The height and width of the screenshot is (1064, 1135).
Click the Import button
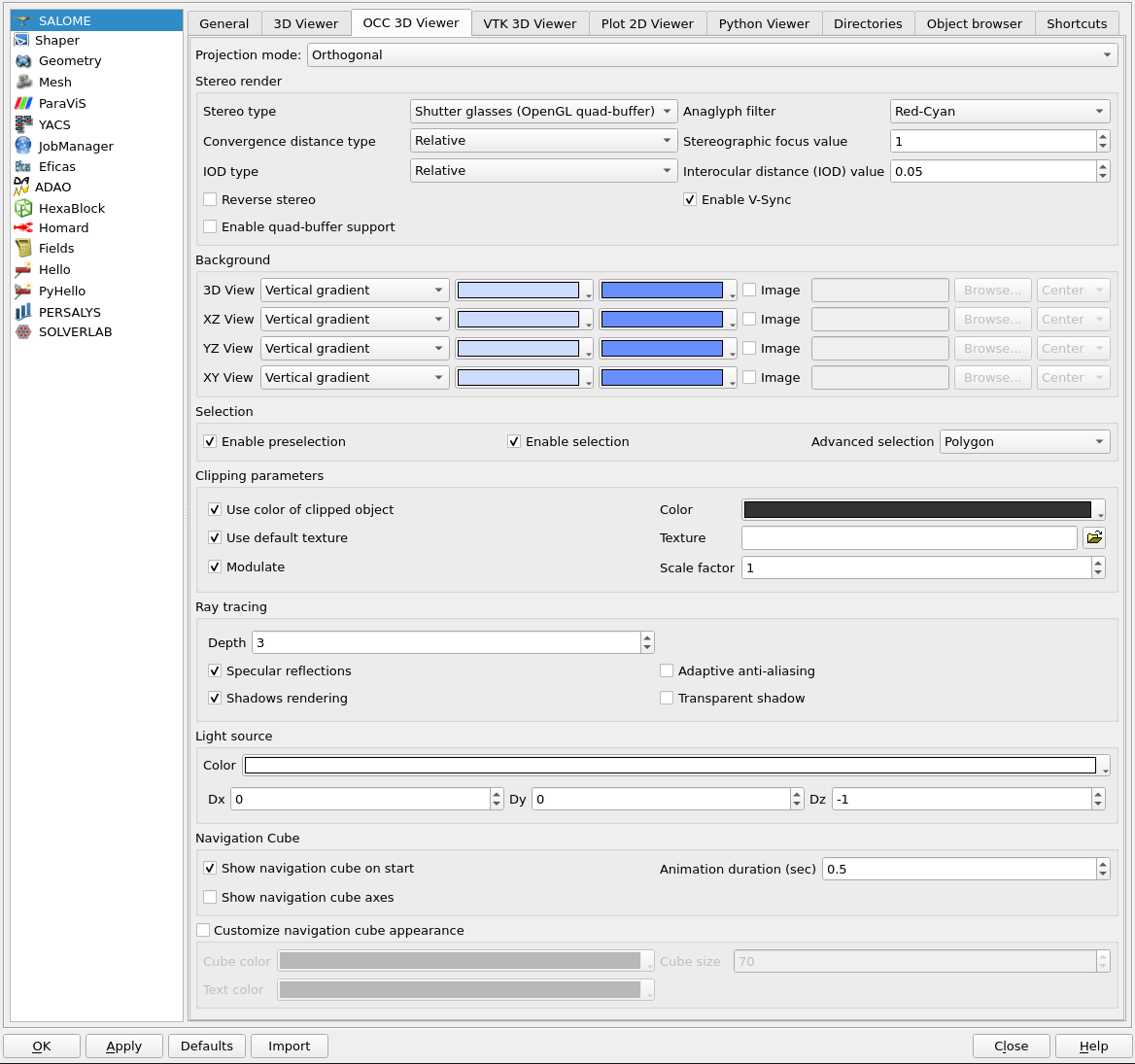pyautogui.click(x=289, y=1047)
